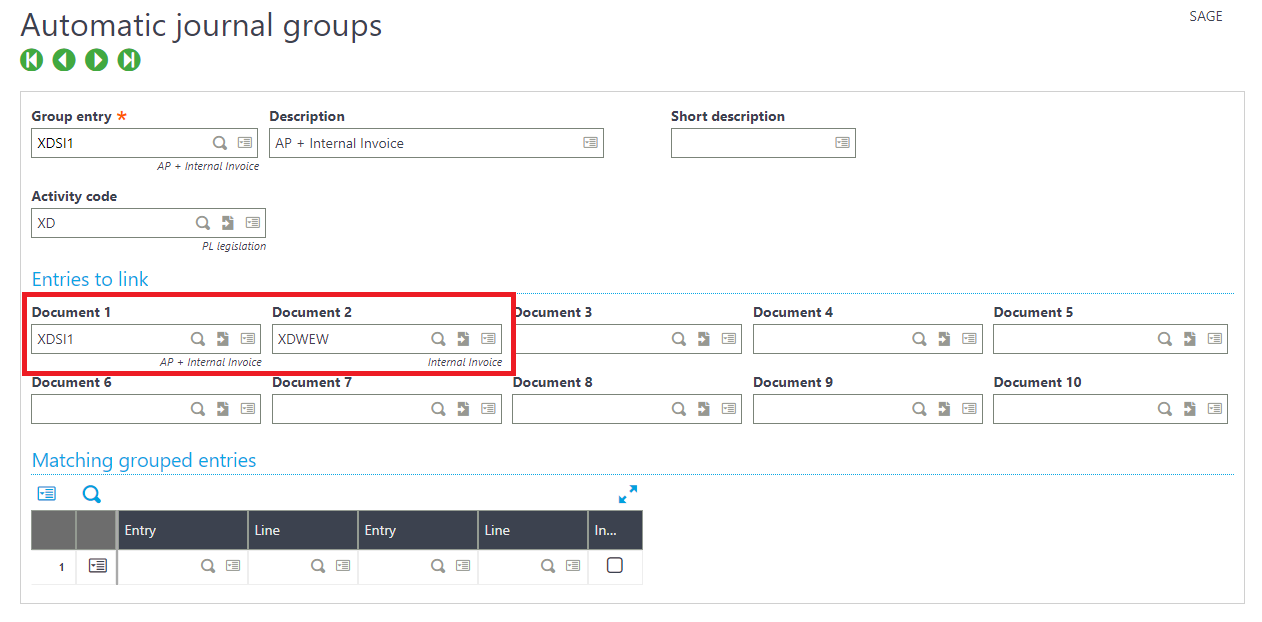
Task: Go to previous record arrow
Action: click(64, 60)
